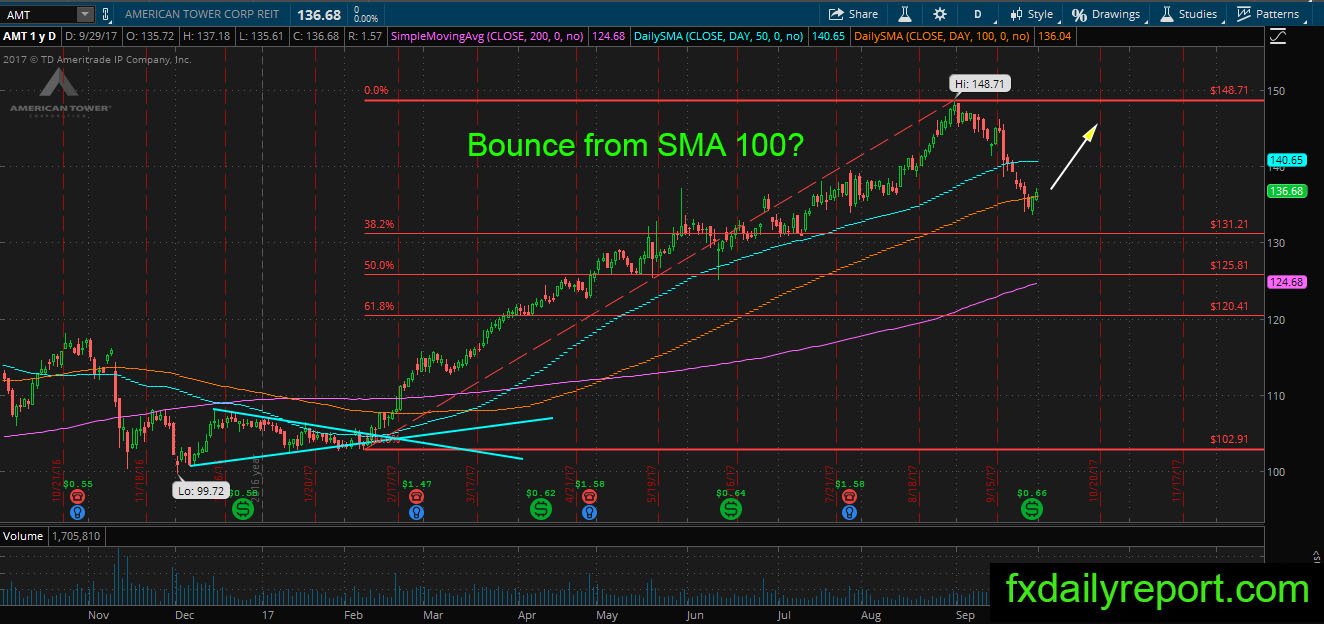
Task: Click the blue lightbulb icon below April $1.58
Action: coord(589,512)
